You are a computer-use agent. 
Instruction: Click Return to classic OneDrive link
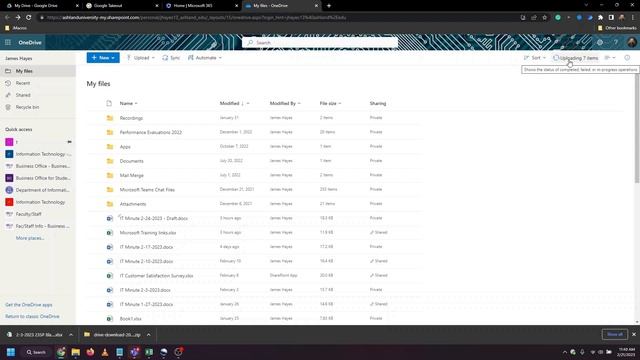tap(32, 316)
